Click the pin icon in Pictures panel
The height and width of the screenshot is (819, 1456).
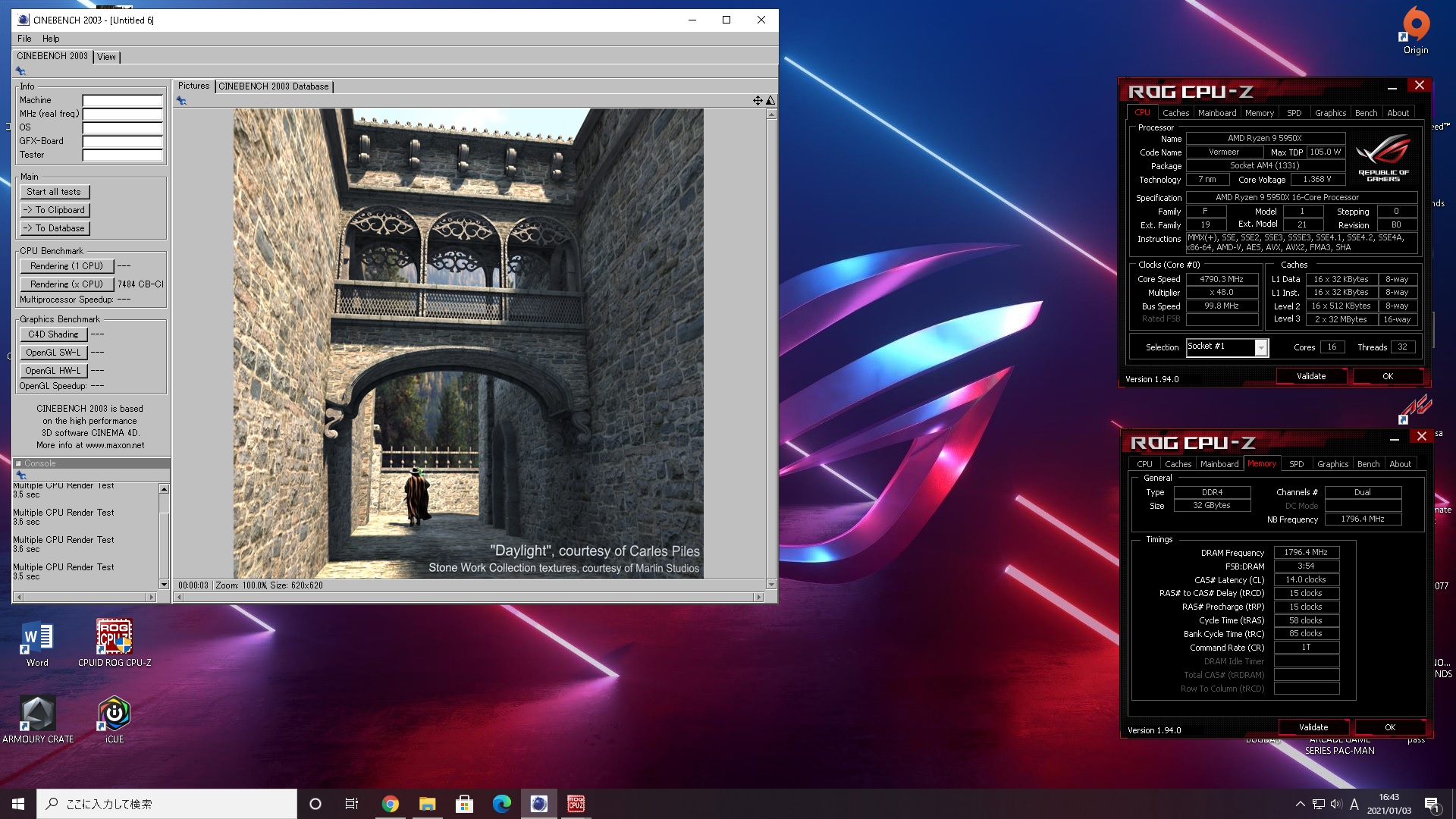click(x=181, y=100)
